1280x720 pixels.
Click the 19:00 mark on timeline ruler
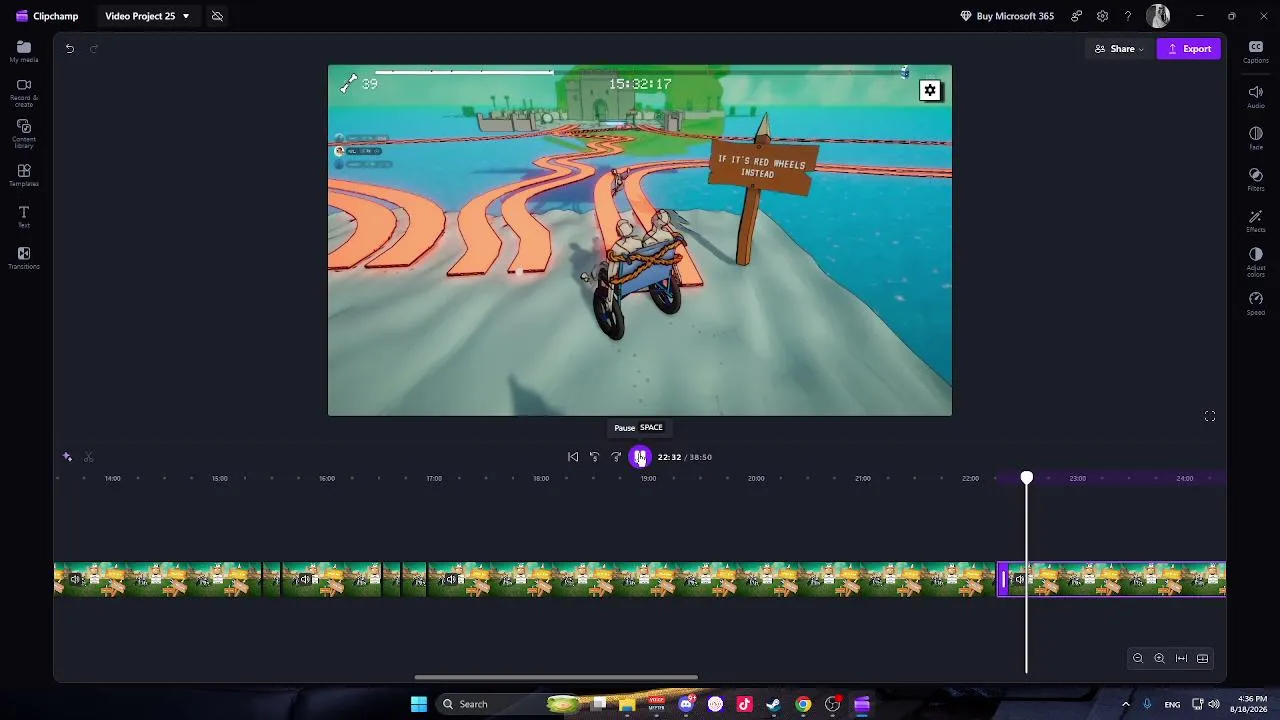pos(648,478)
